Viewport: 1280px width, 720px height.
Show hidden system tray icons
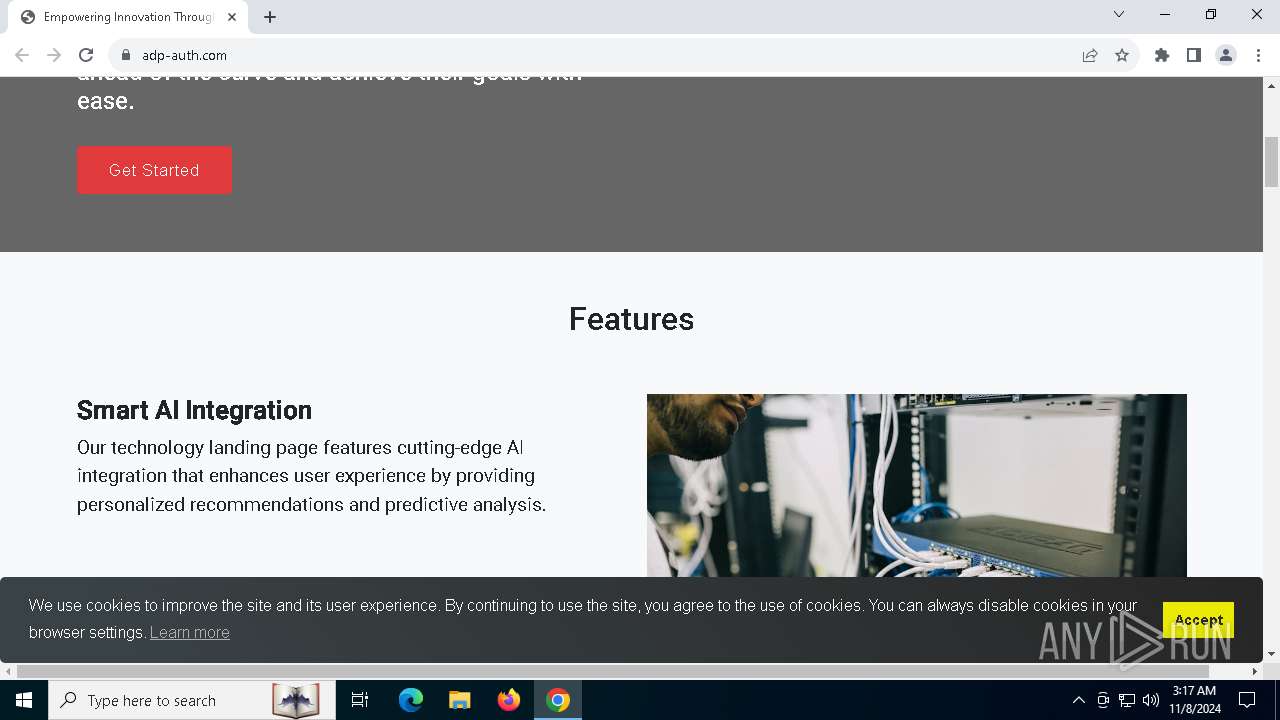click(1078, 700)
